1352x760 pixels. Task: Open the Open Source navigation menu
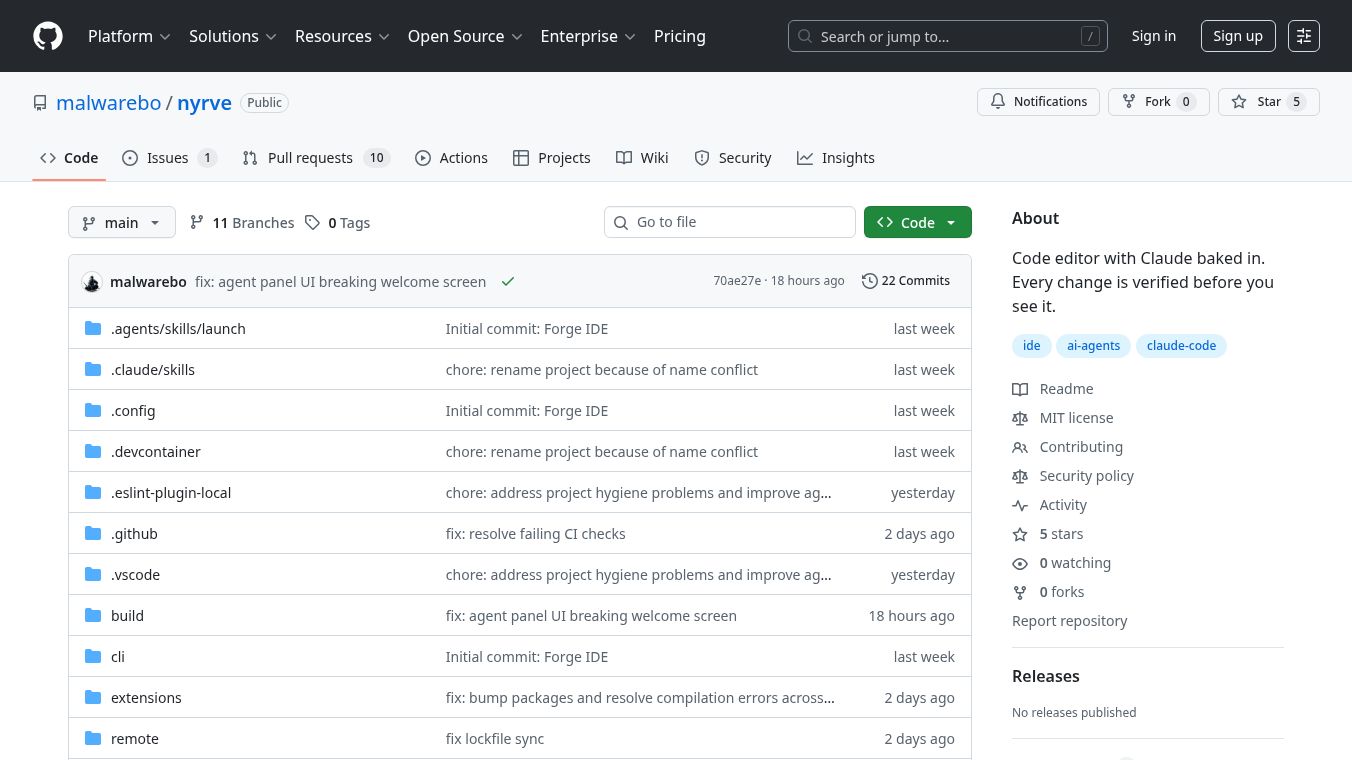coord(464,36)
